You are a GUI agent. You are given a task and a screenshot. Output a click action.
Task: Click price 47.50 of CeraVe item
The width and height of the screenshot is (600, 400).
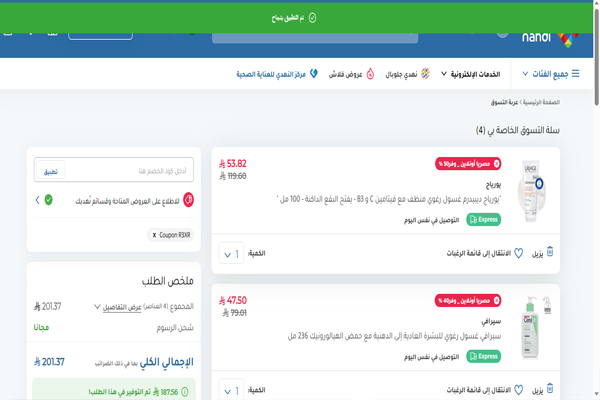coord(233,300)
